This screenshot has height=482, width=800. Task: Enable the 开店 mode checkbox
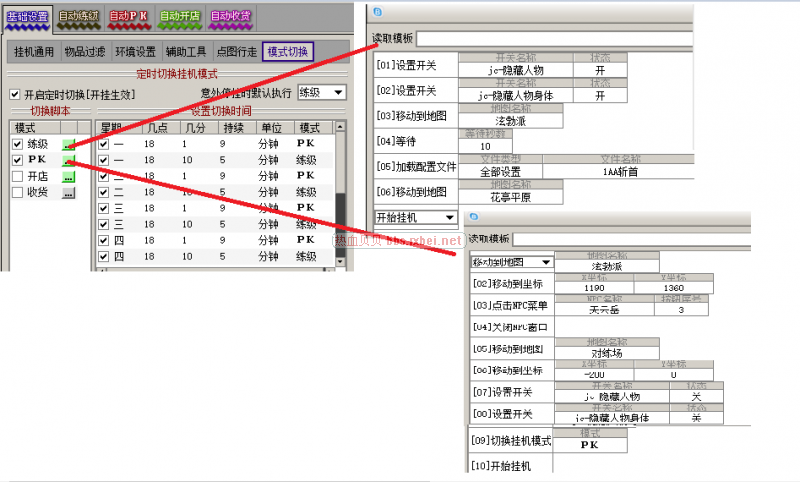coord(16,177)
